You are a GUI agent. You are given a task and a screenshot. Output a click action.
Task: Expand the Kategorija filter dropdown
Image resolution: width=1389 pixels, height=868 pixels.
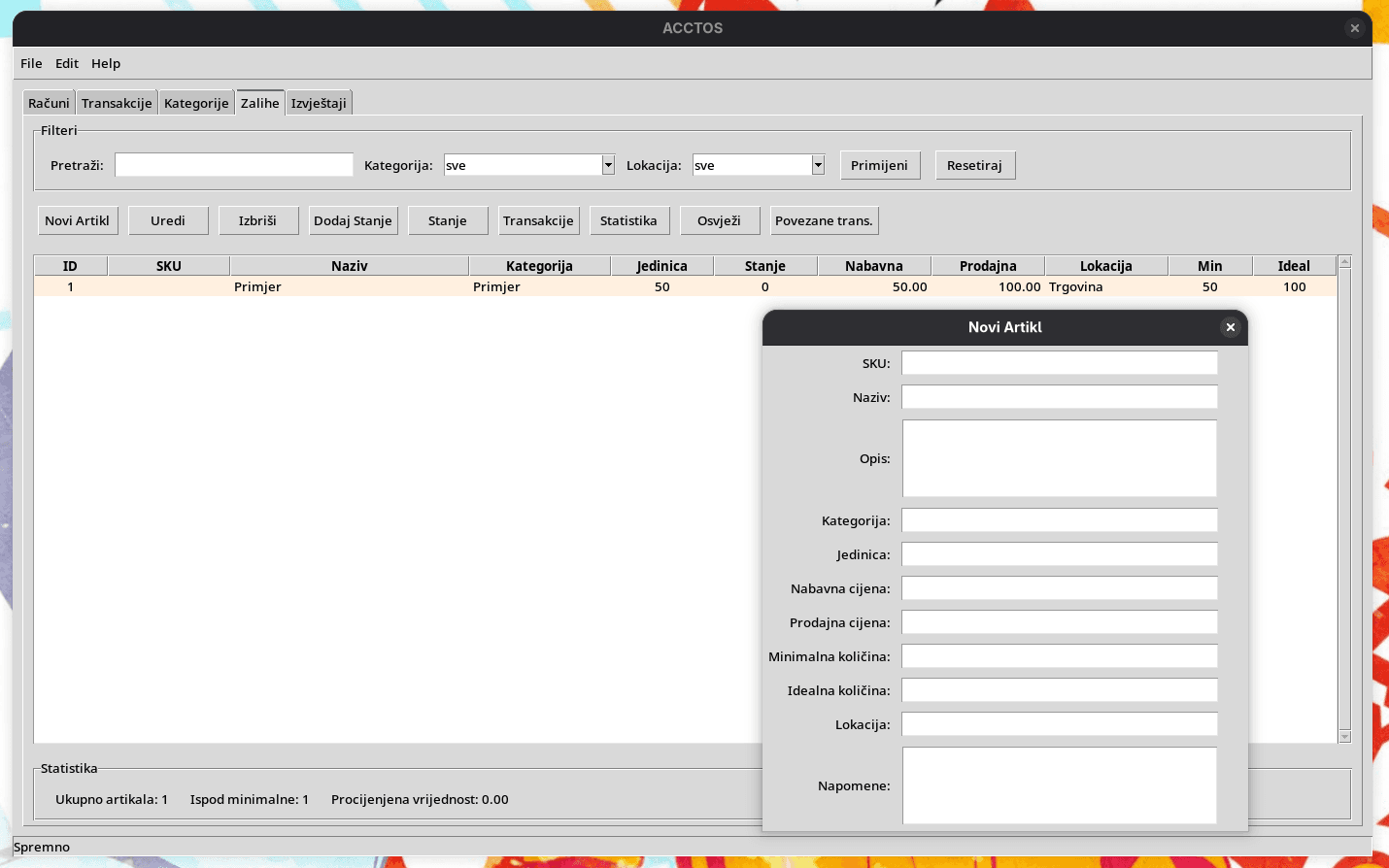point(607,165)
